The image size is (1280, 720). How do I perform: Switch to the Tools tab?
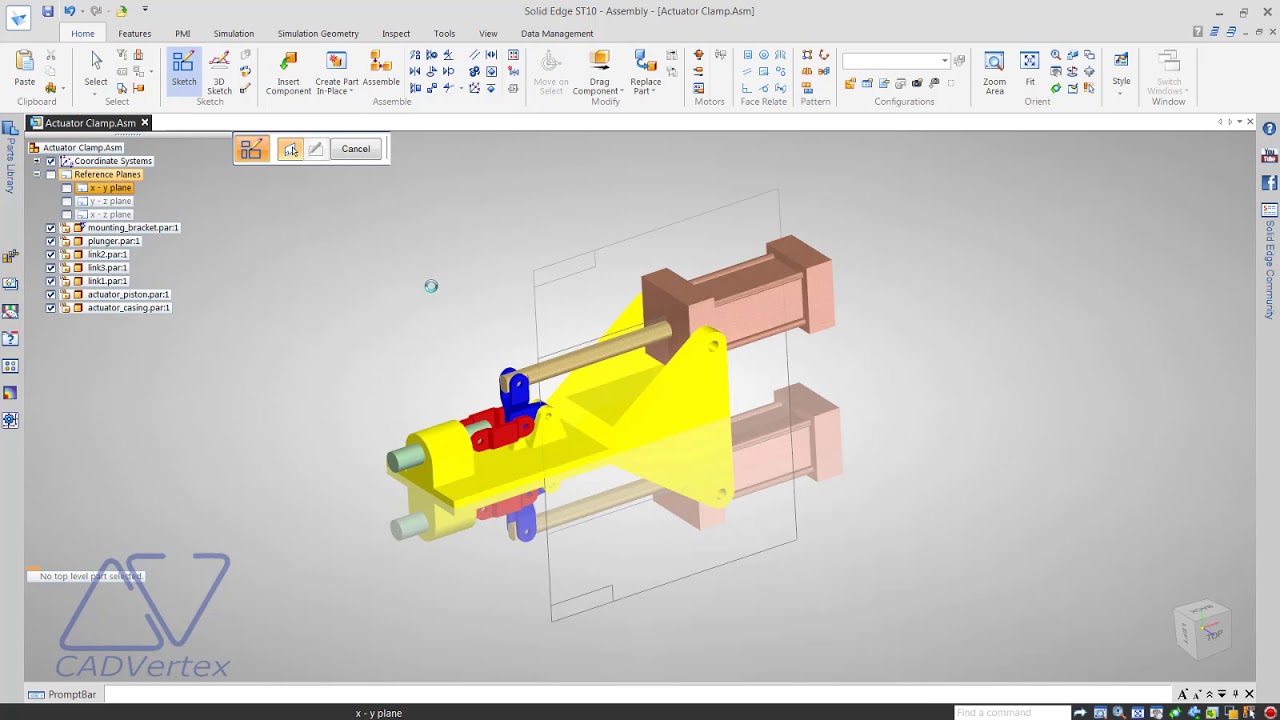(445, 33)
